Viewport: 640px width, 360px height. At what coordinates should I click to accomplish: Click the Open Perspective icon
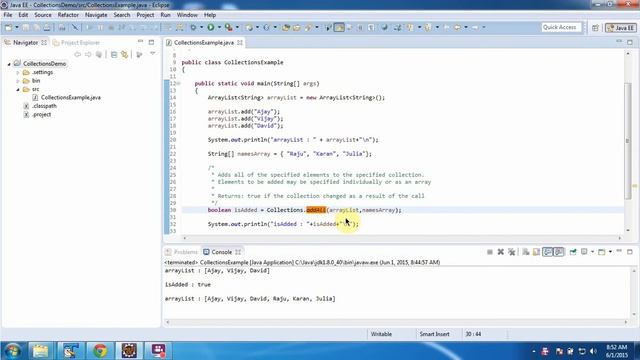[x=595, y=28]
